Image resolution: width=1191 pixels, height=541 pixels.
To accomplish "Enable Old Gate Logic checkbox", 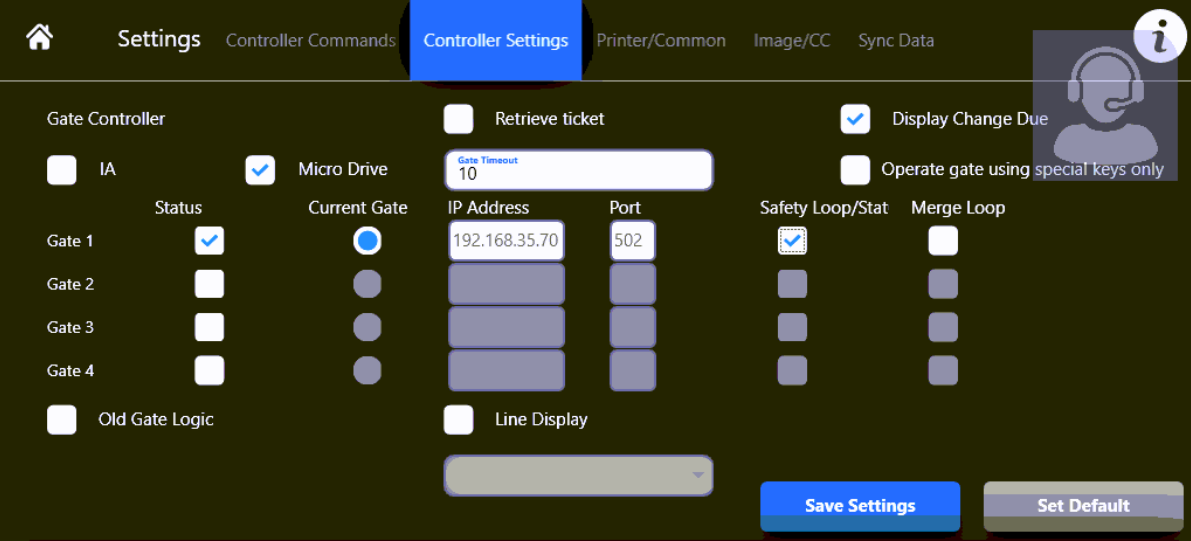I will point(62,419).
